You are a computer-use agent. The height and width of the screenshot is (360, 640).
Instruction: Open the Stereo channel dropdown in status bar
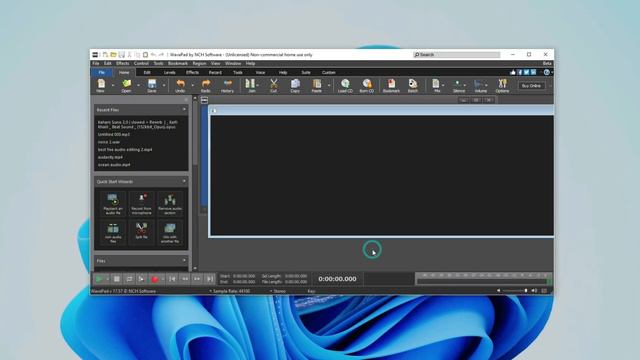[278, 291]
